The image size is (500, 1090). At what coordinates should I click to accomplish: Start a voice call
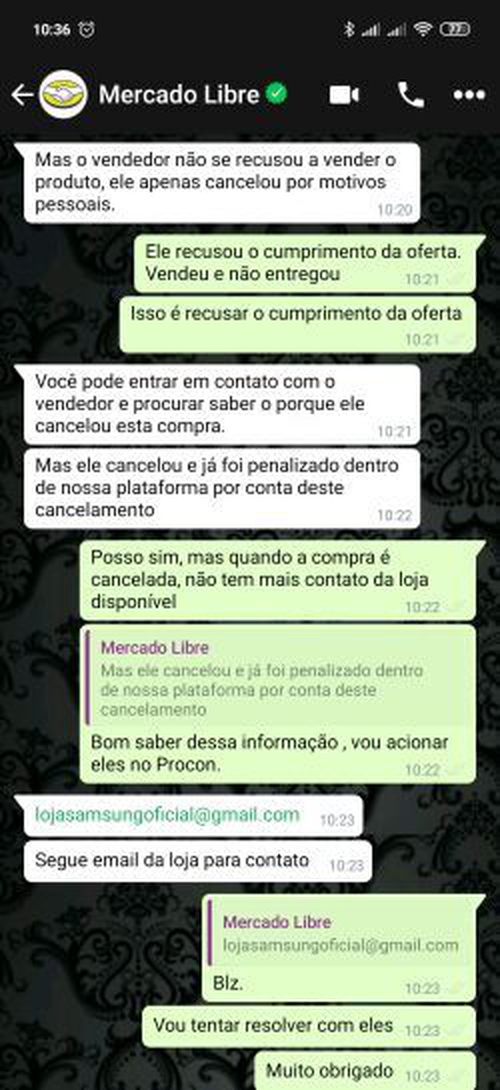410,95
